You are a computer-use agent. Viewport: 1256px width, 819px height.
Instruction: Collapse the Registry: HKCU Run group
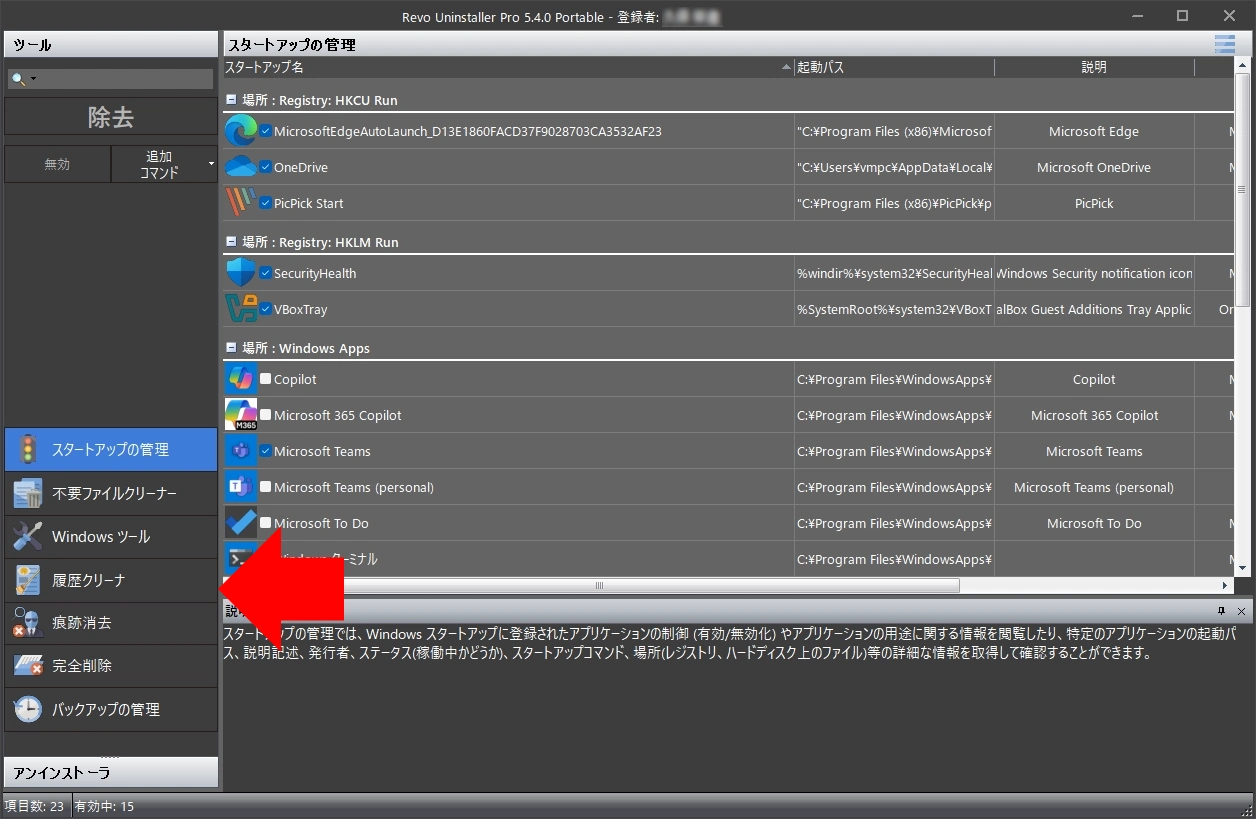[x=231, y=100]
